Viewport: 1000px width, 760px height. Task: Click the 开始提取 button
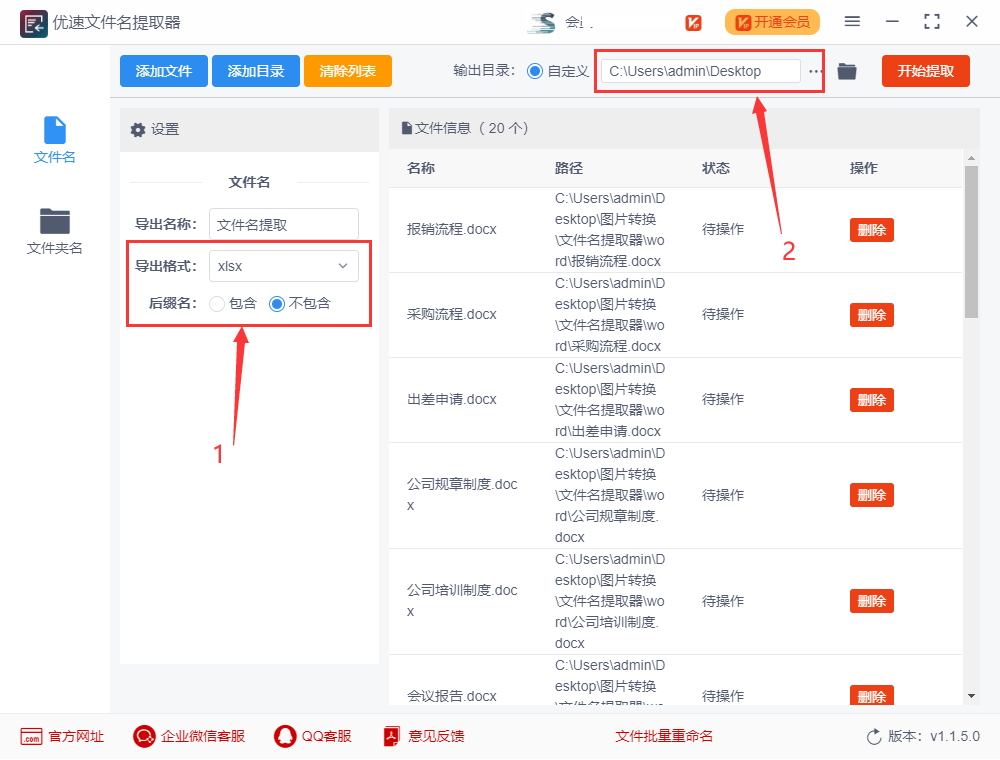pos(925,71)
